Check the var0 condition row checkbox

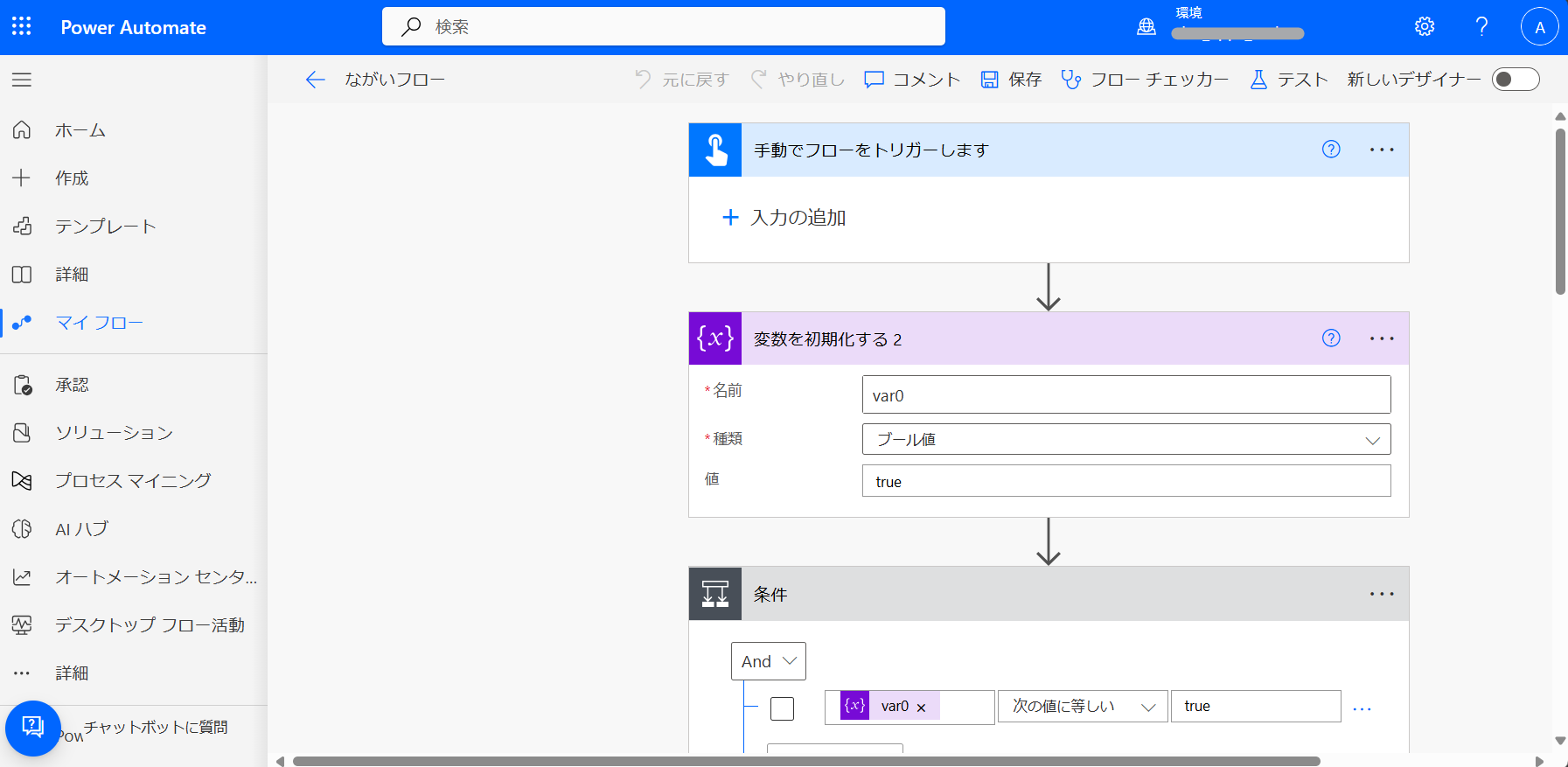(782, 708)
